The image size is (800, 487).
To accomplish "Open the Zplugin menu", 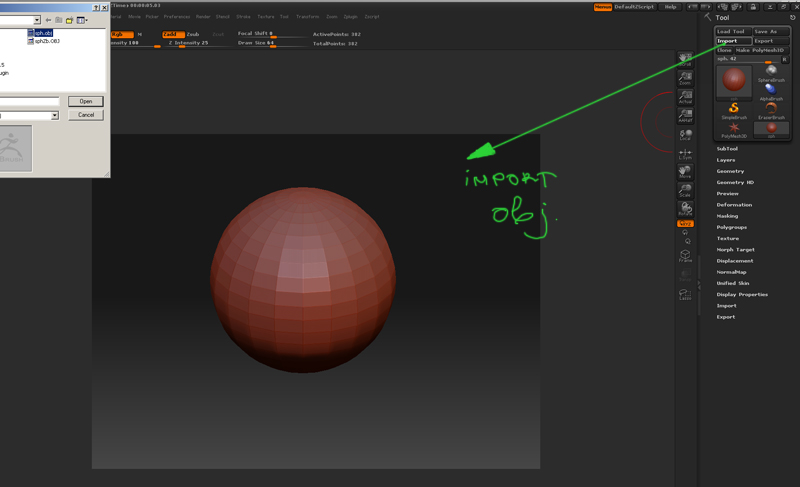I will pos(350,17).
